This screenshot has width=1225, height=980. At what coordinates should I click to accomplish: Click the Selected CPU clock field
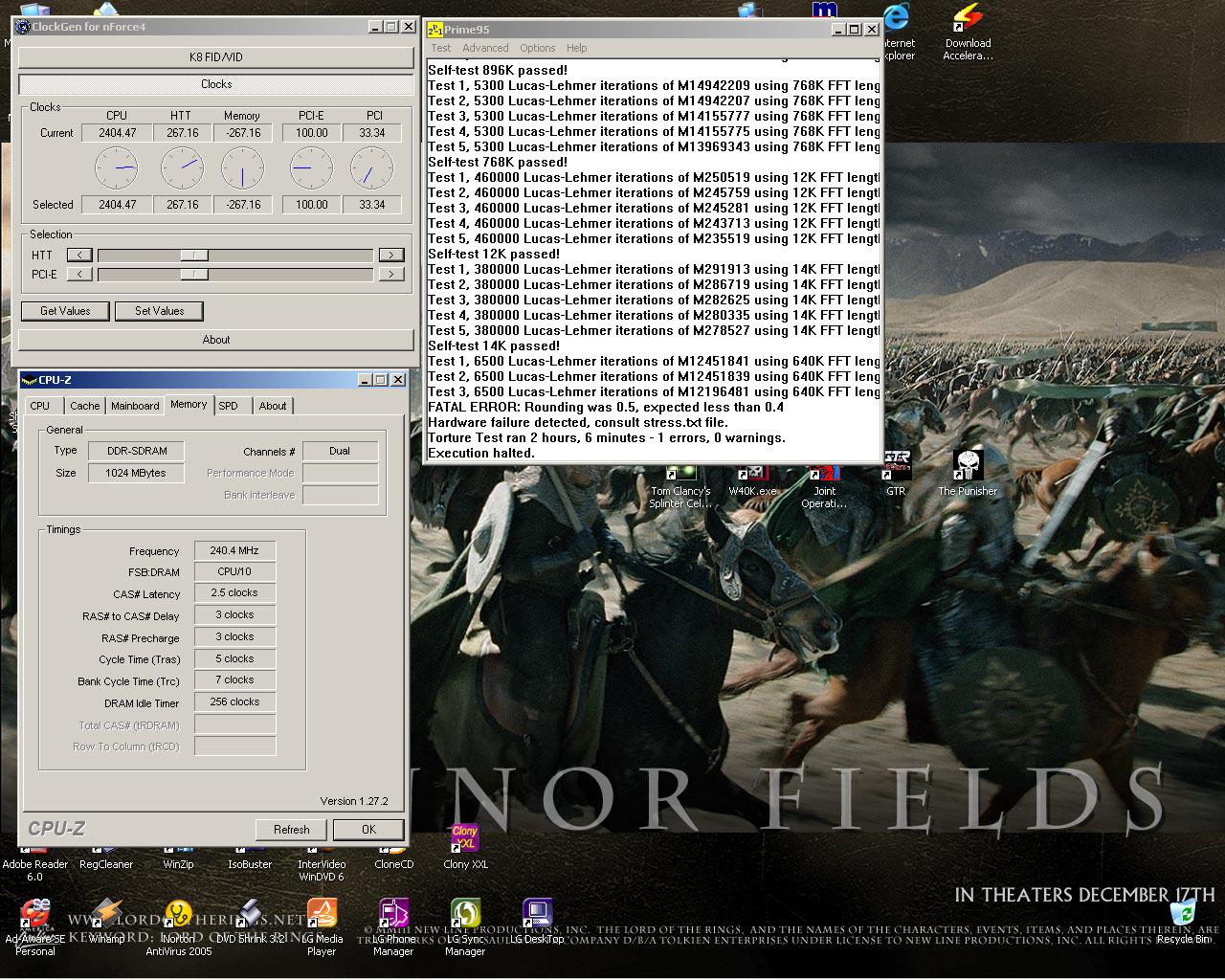(x=117, y=205)
